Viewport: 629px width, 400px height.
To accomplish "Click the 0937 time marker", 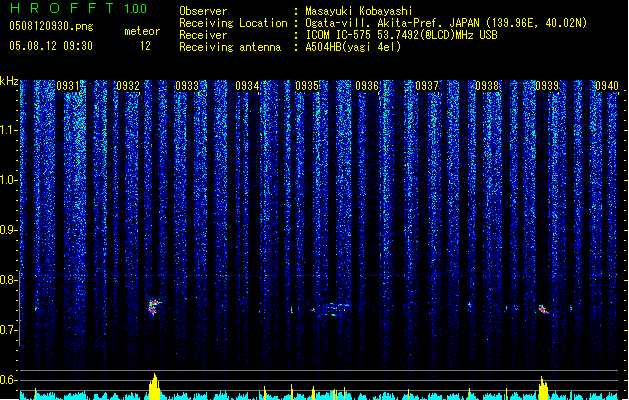I will [x=427, y=86].
